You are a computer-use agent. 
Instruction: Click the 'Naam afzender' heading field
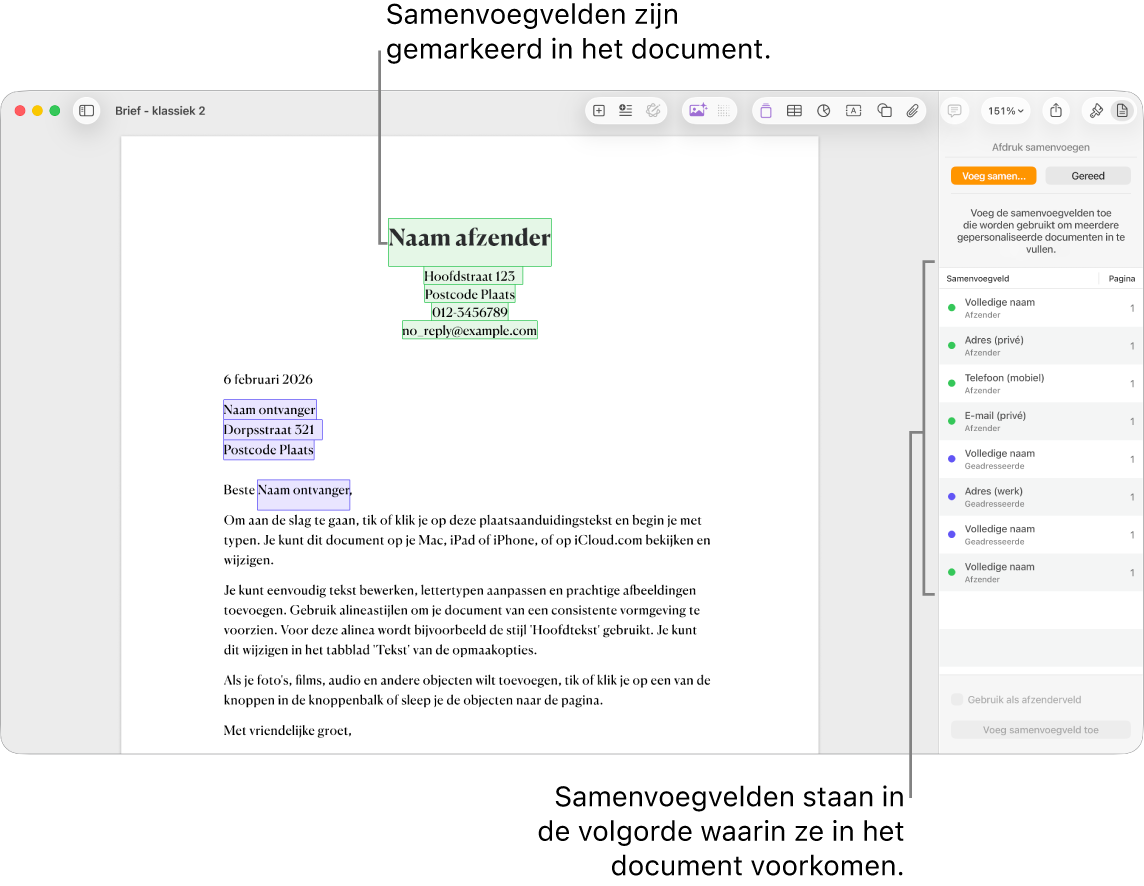tap(470, 242)
